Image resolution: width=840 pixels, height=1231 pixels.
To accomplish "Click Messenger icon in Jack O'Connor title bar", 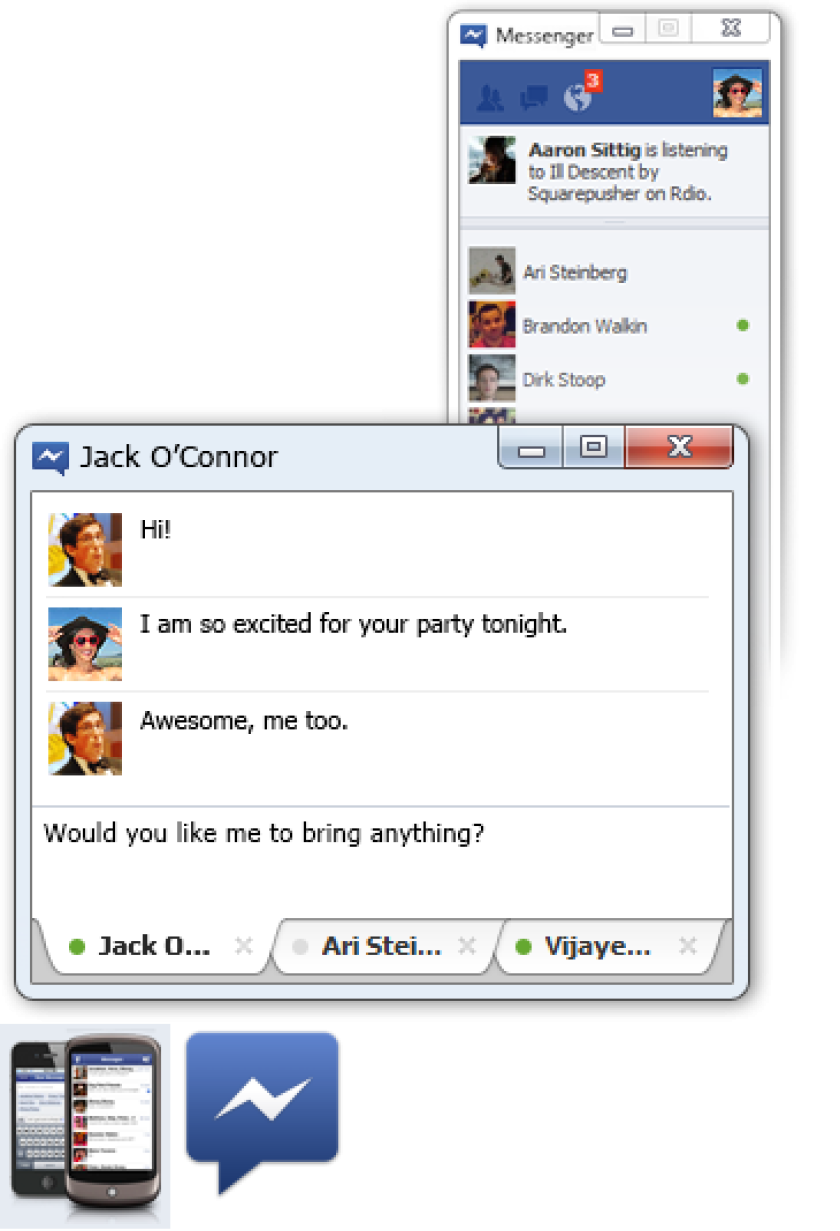I will tap(50, 457).
